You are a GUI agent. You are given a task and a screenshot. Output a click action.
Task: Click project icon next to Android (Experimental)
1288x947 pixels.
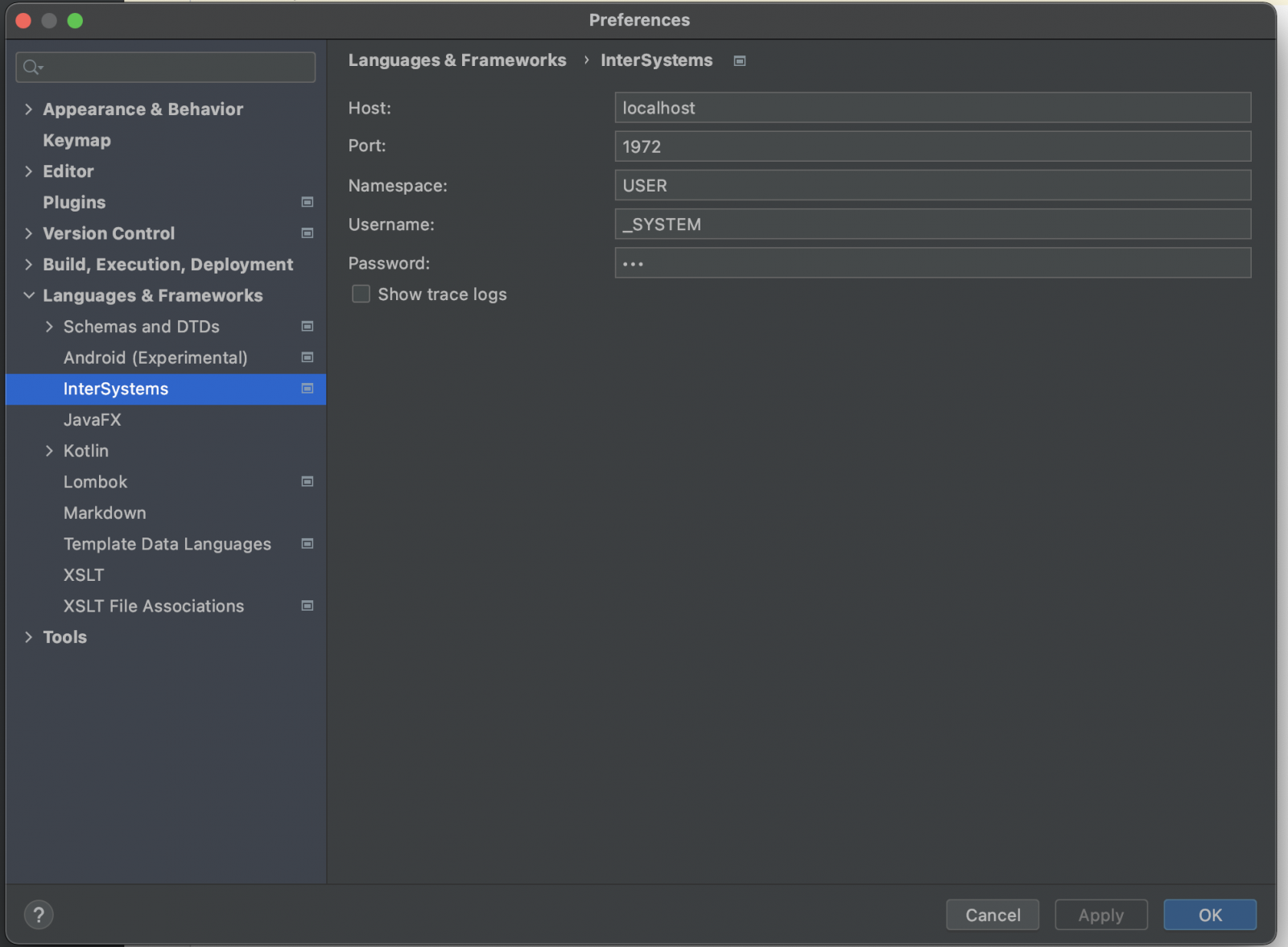point(307,357)
